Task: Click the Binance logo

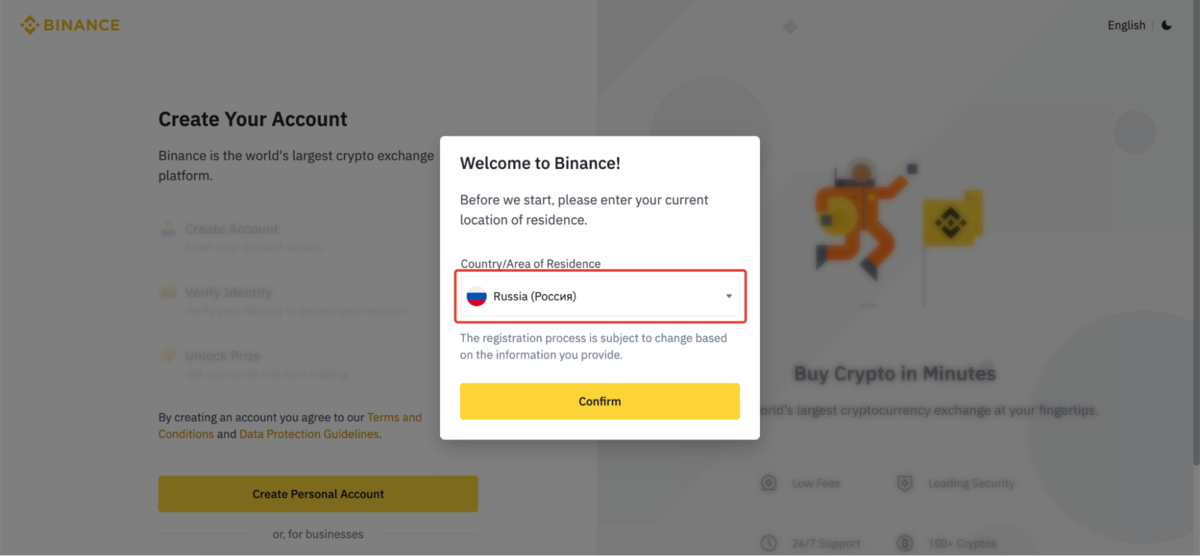Action: coord(70,25)
